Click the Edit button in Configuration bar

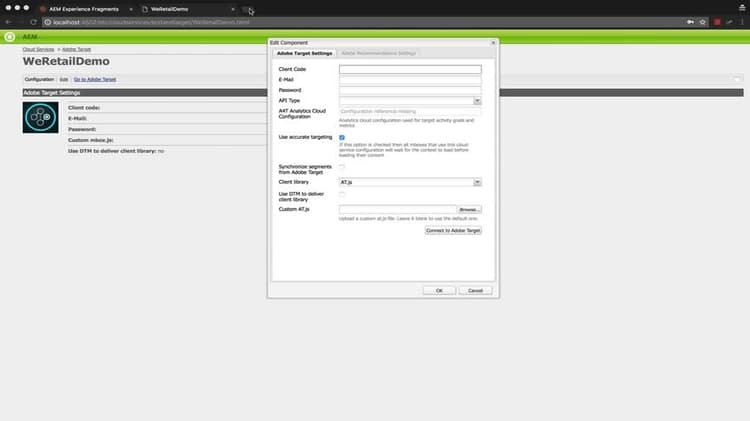pos(64,79)
